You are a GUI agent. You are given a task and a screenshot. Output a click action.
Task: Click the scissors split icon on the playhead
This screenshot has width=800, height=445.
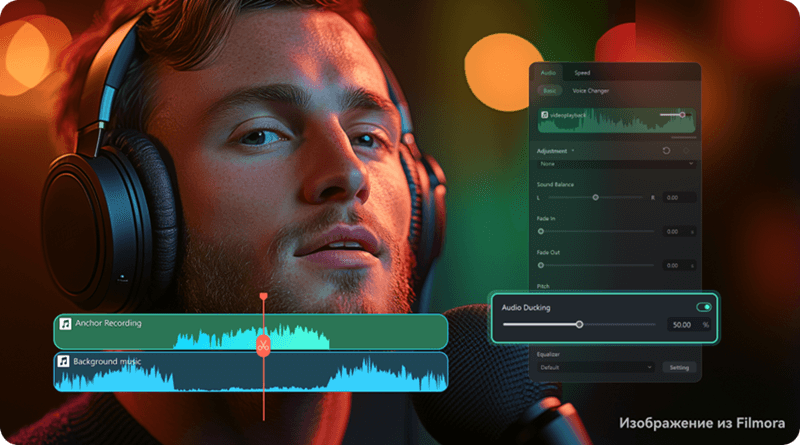coord(263,347)
